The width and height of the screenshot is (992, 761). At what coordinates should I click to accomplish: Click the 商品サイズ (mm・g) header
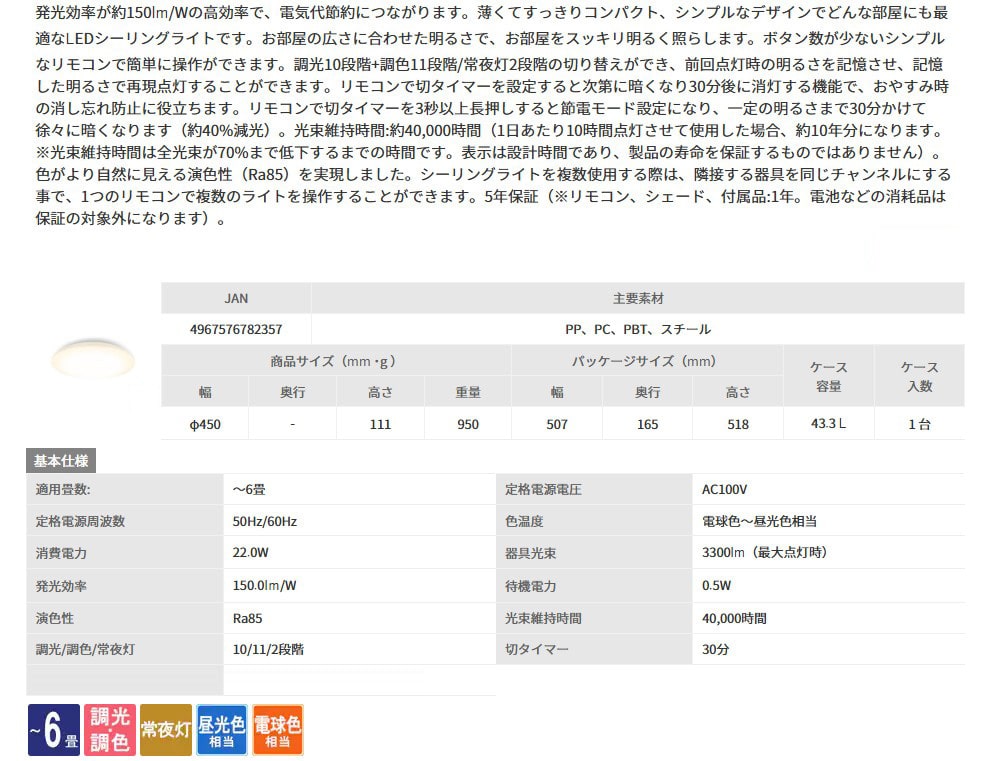click(x=335, y=361)
